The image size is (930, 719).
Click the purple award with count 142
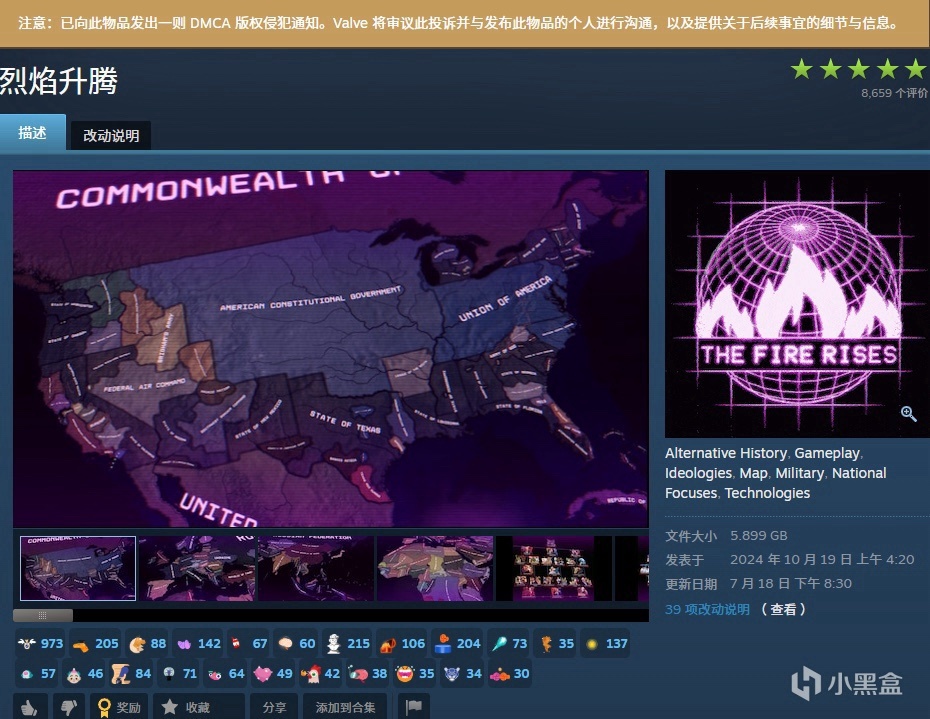coord(199,644)
